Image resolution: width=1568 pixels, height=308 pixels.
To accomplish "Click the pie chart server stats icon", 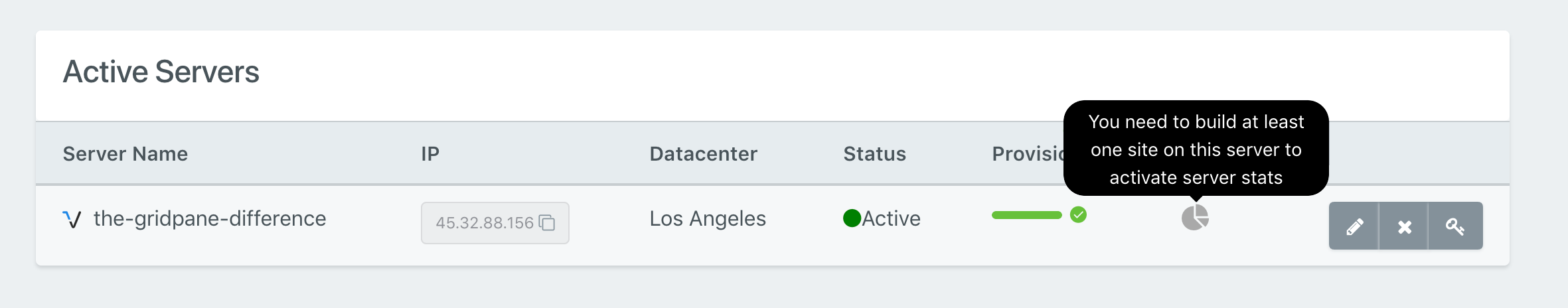I will (x=1195, y=217).
